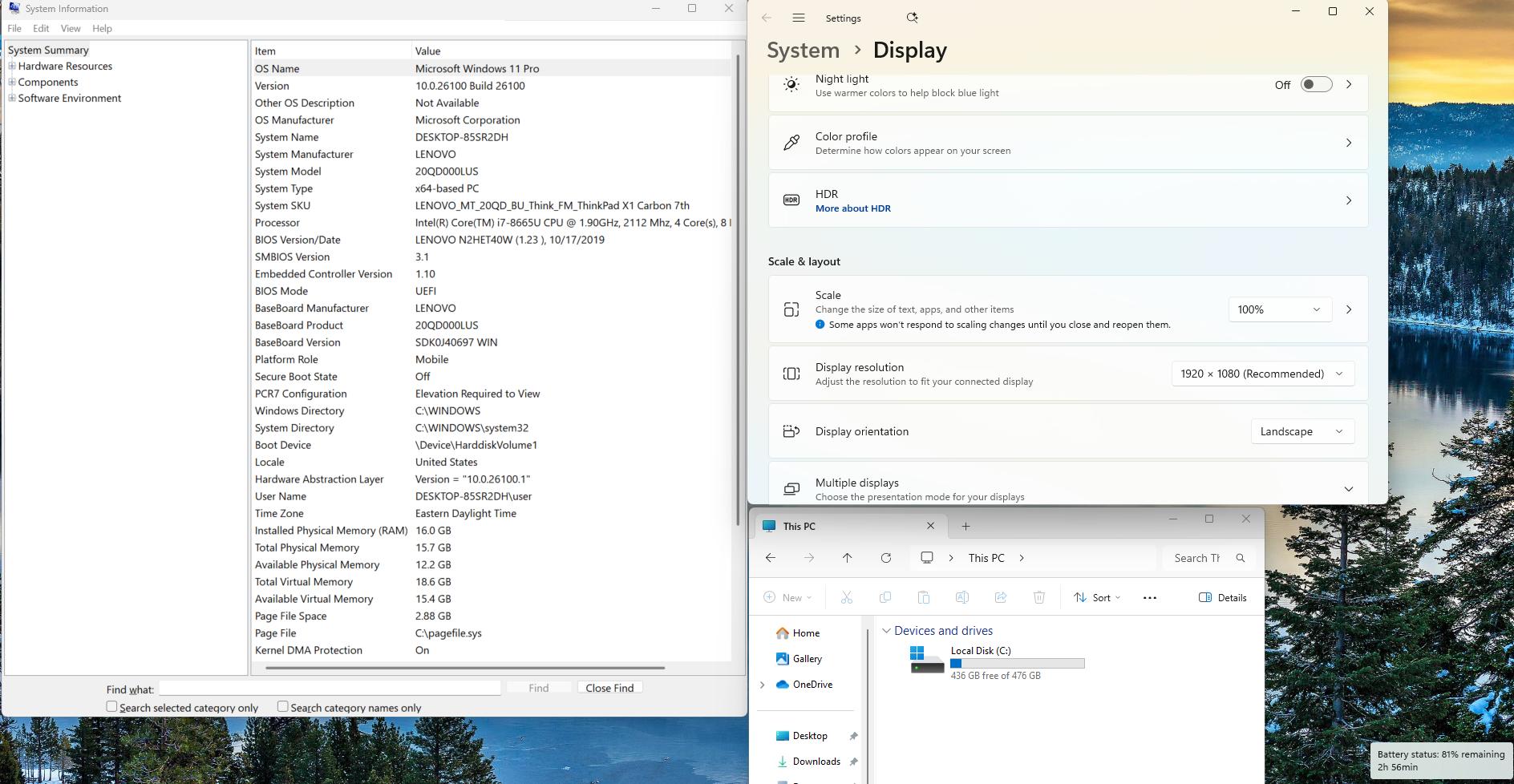This screenshot has height=784, width=1514.
Task: Open the Settings hamburger navigation menu
Action: (x=799, y=18)
